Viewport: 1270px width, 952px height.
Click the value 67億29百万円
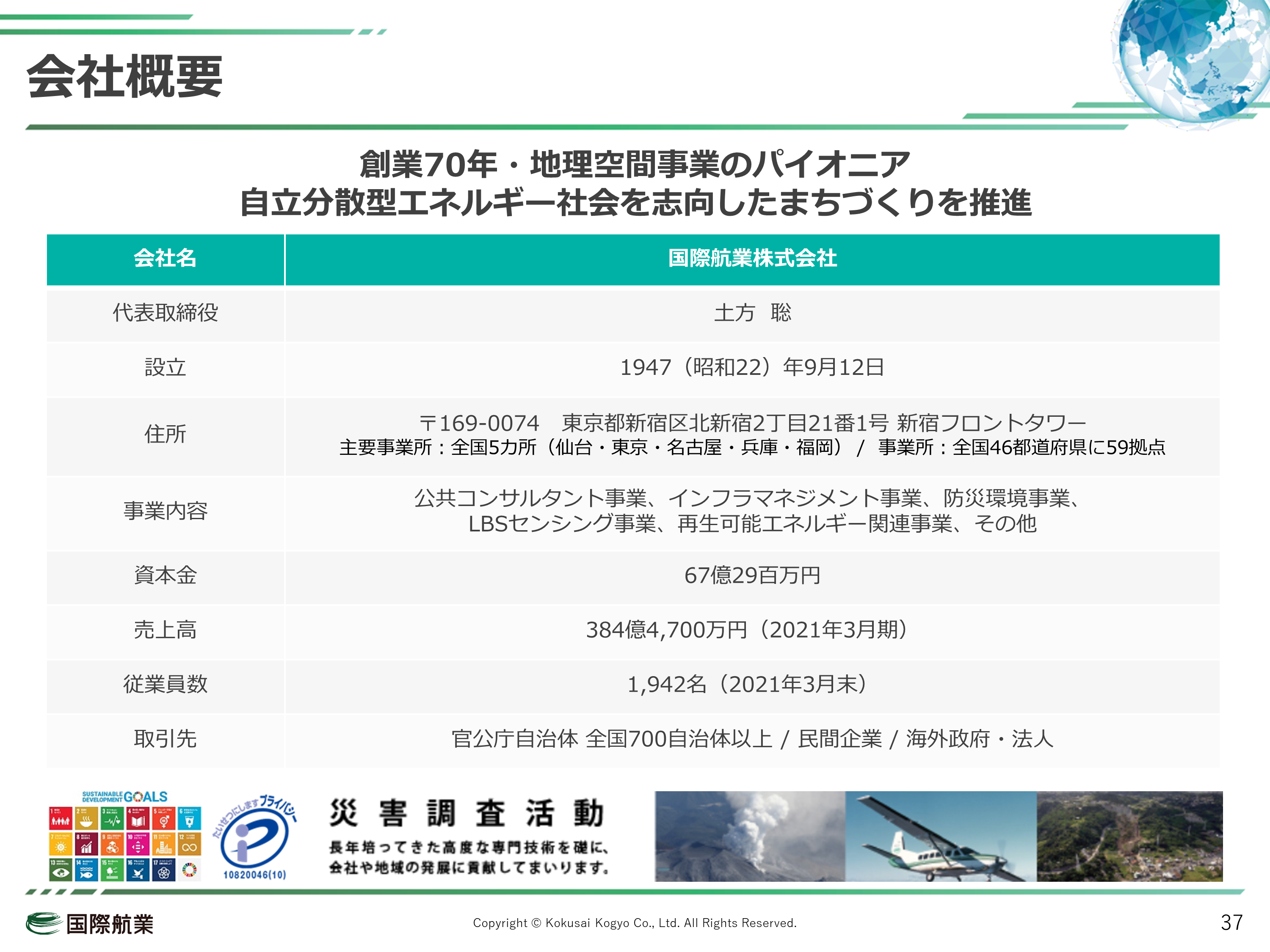point(752,575)
